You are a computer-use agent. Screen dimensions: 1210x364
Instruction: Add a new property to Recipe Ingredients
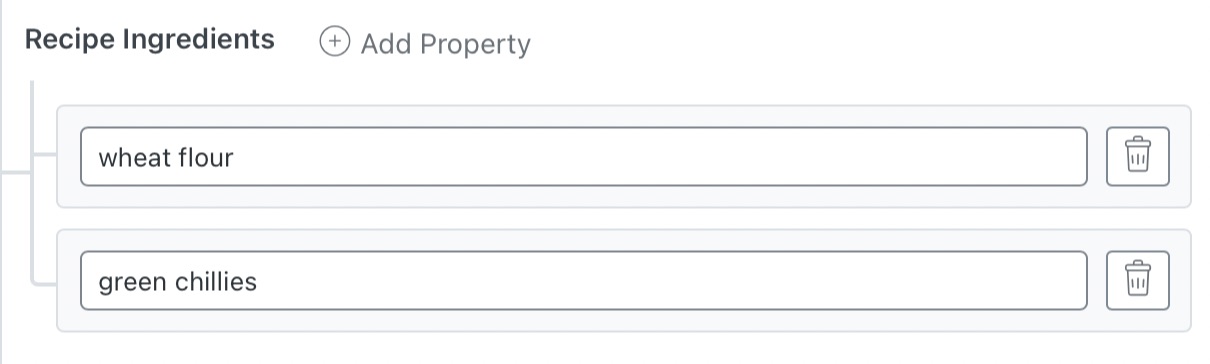(x=425, y=44)
